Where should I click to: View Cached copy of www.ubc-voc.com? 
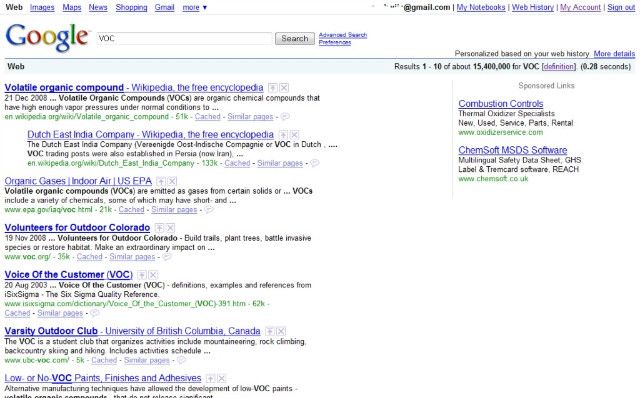104,360
